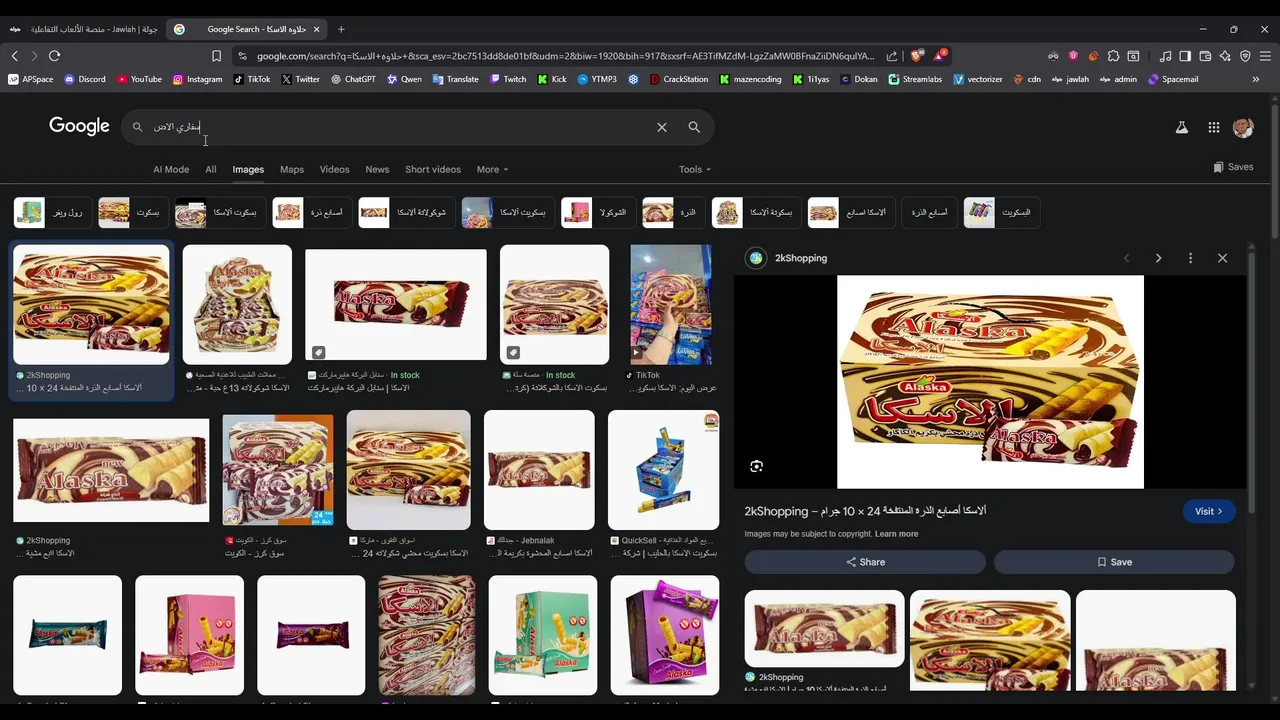1280x720 pixels.
Task: Expand the More search filters dropdown
Action: pos(492,169)
